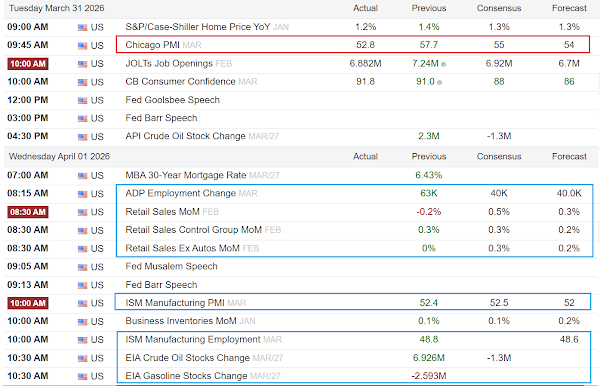Open MBA 30-Year Mortgage Rate link
Viewport: 600px width, 386px height.
(x=186, y=175)
